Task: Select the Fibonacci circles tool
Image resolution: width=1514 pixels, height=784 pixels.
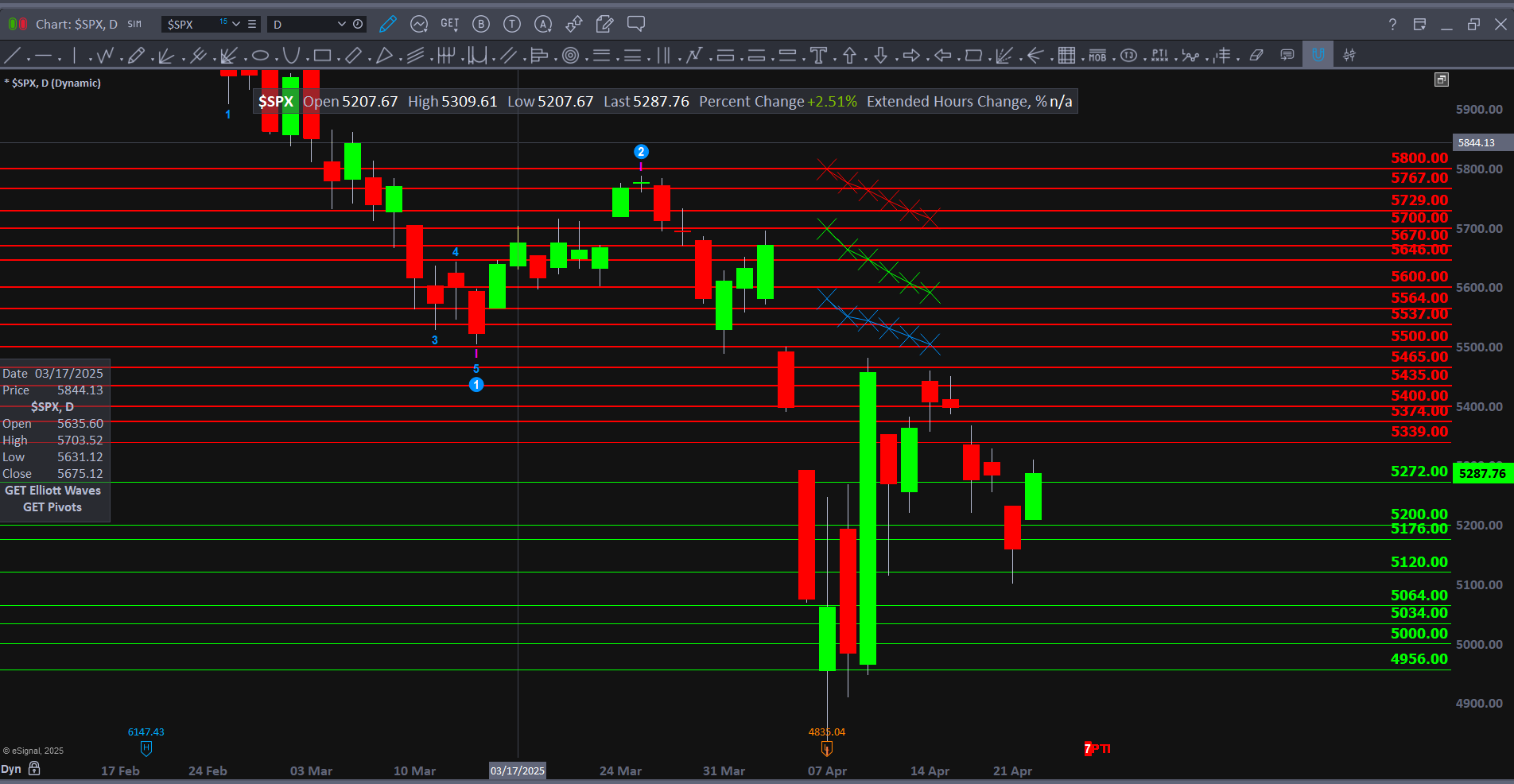Action: click(x=570, y=56)
